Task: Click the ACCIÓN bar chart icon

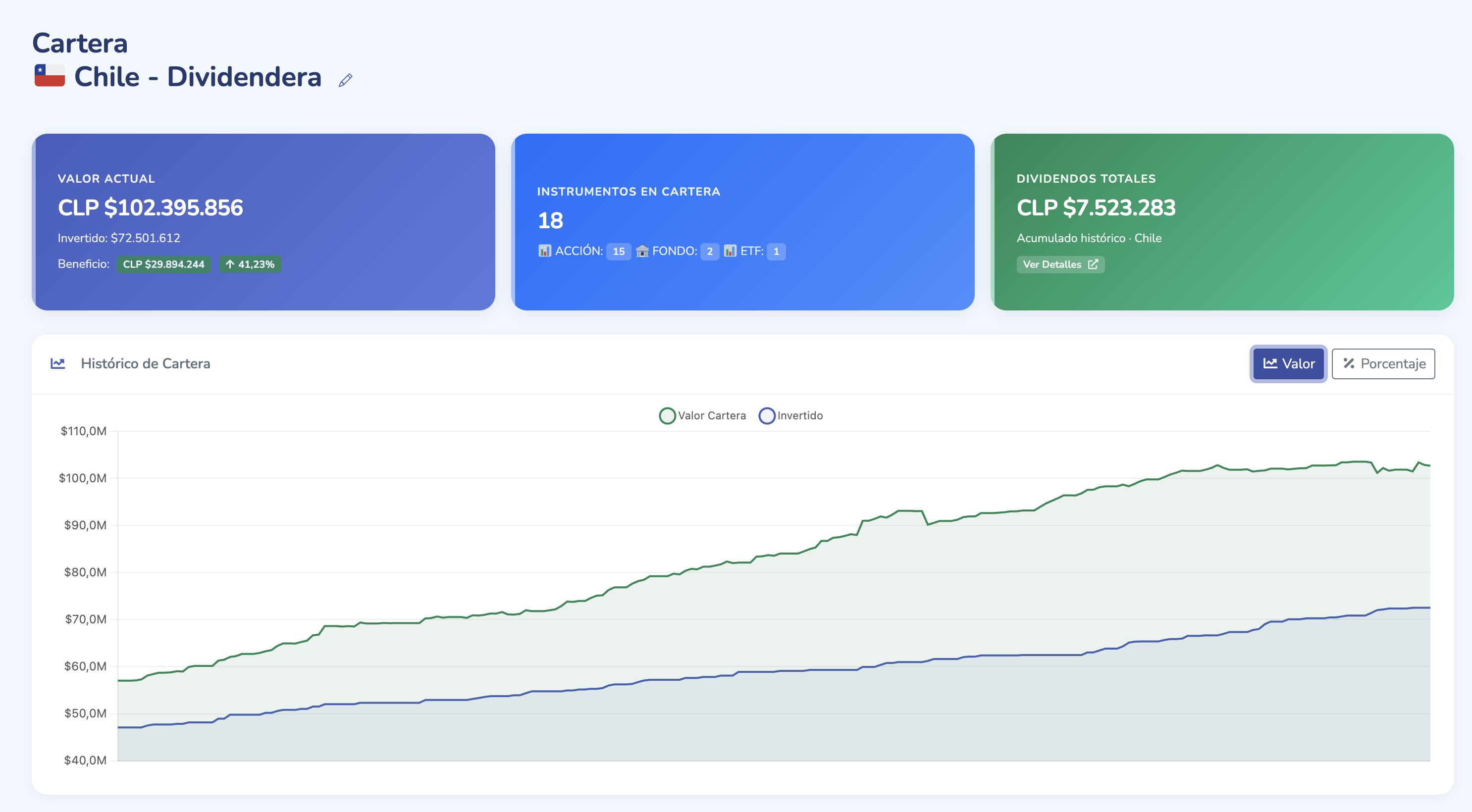Action: tap(545, 251)
